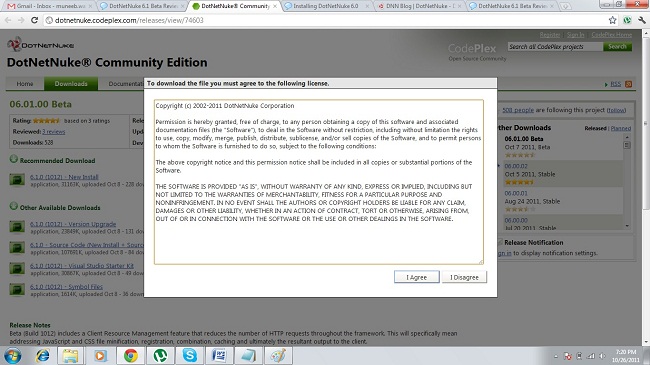Open 6.1.0 Source Code link
650x365 pixels.
click(x=87, y=245)
